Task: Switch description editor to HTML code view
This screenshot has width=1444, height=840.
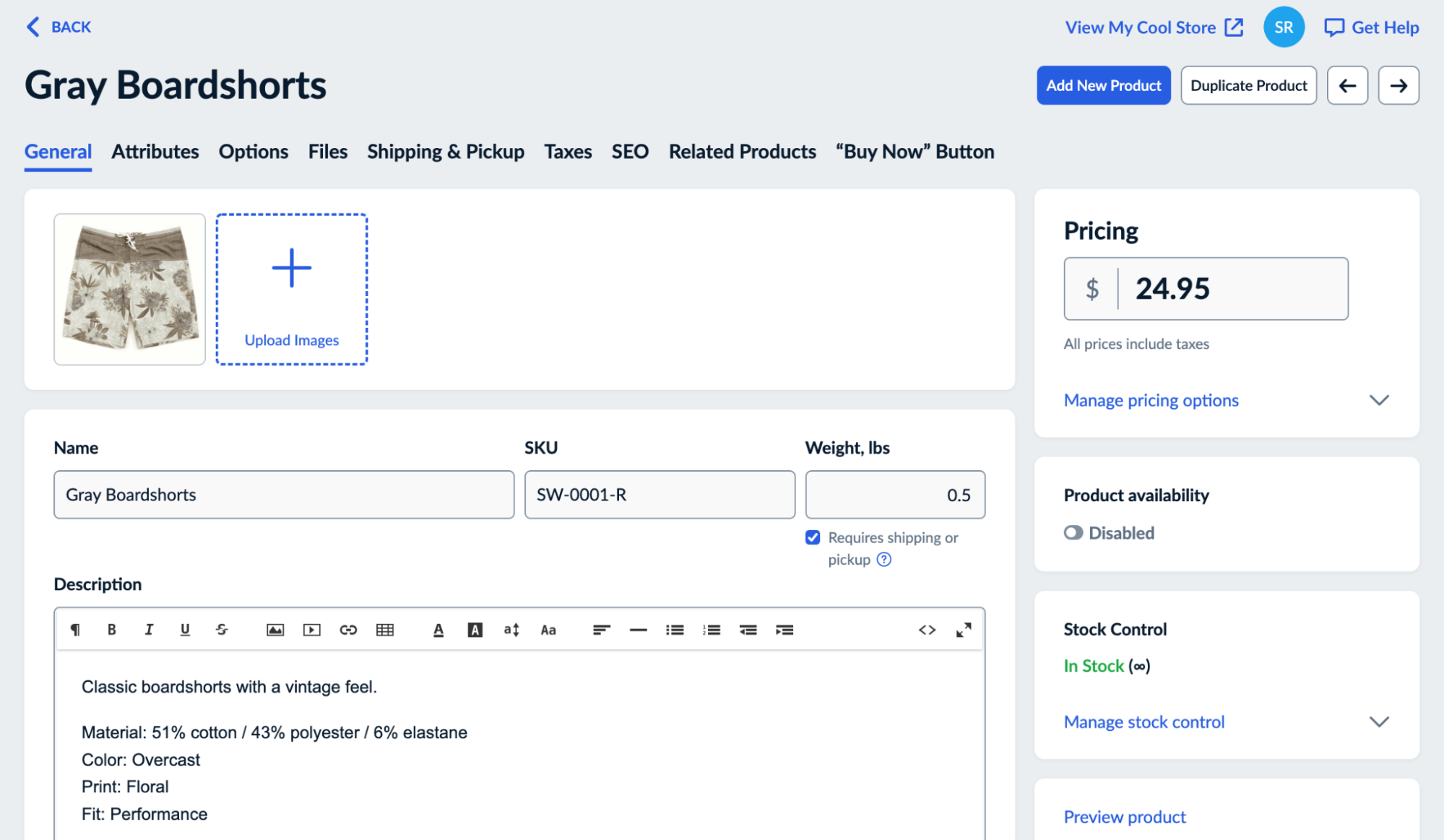Action: [x=928, y=629]
